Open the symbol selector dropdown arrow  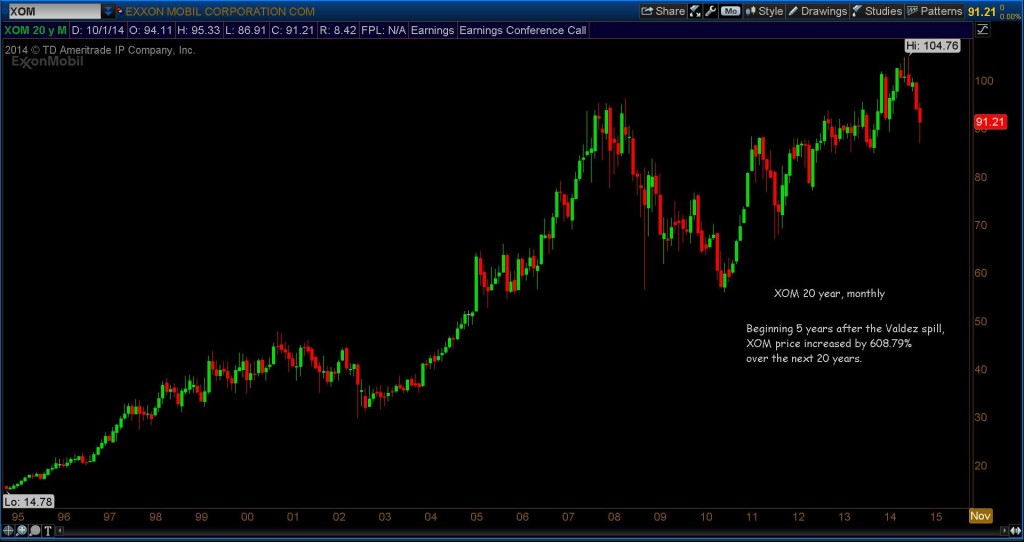[x=108, y=11]
